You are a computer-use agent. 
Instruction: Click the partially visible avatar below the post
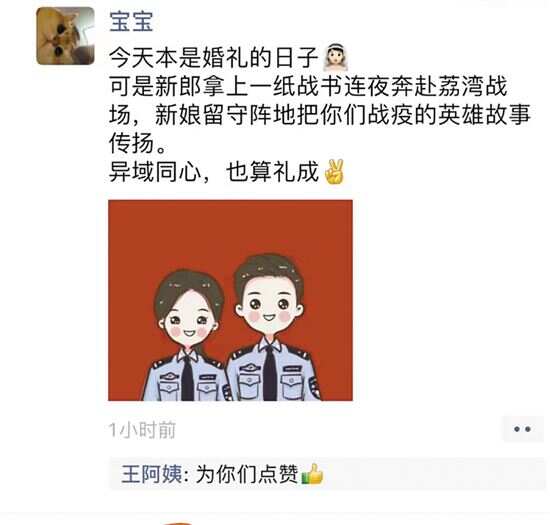177,523
